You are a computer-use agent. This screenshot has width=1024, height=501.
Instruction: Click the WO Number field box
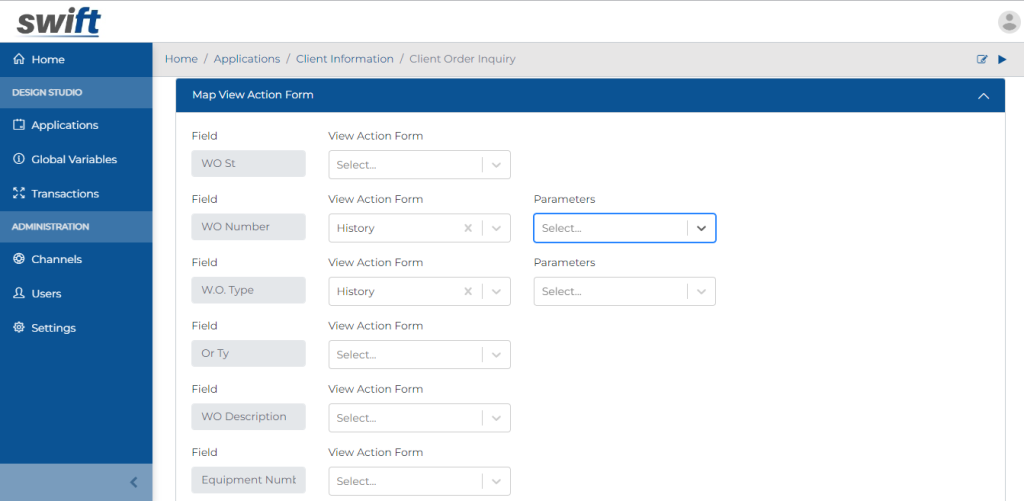coord(248,227)
